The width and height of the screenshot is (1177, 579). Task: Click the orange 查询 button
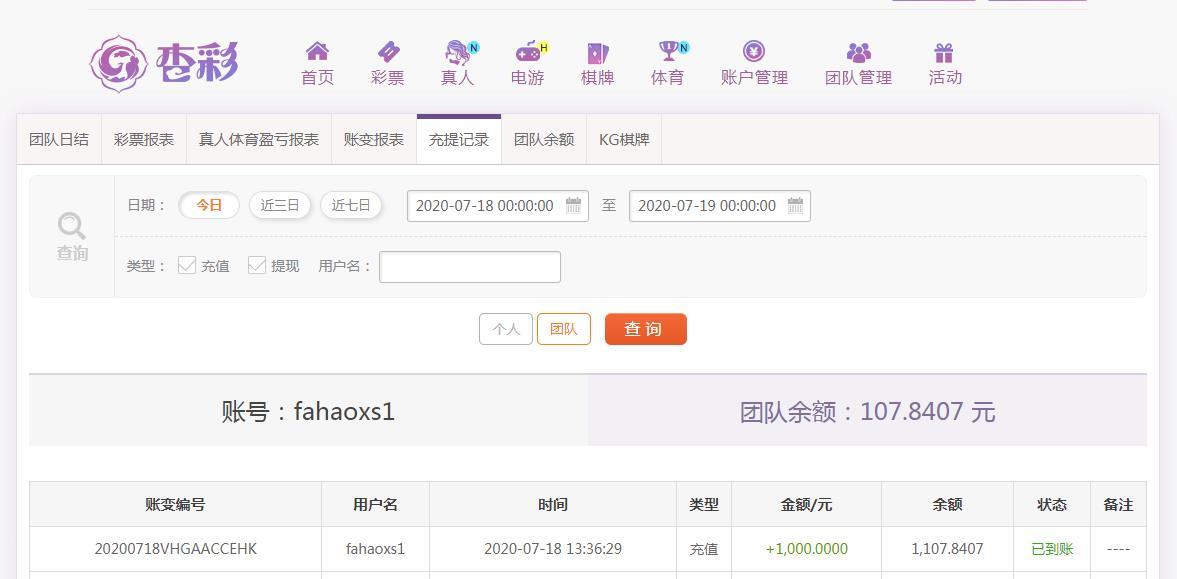pos(646,329)
